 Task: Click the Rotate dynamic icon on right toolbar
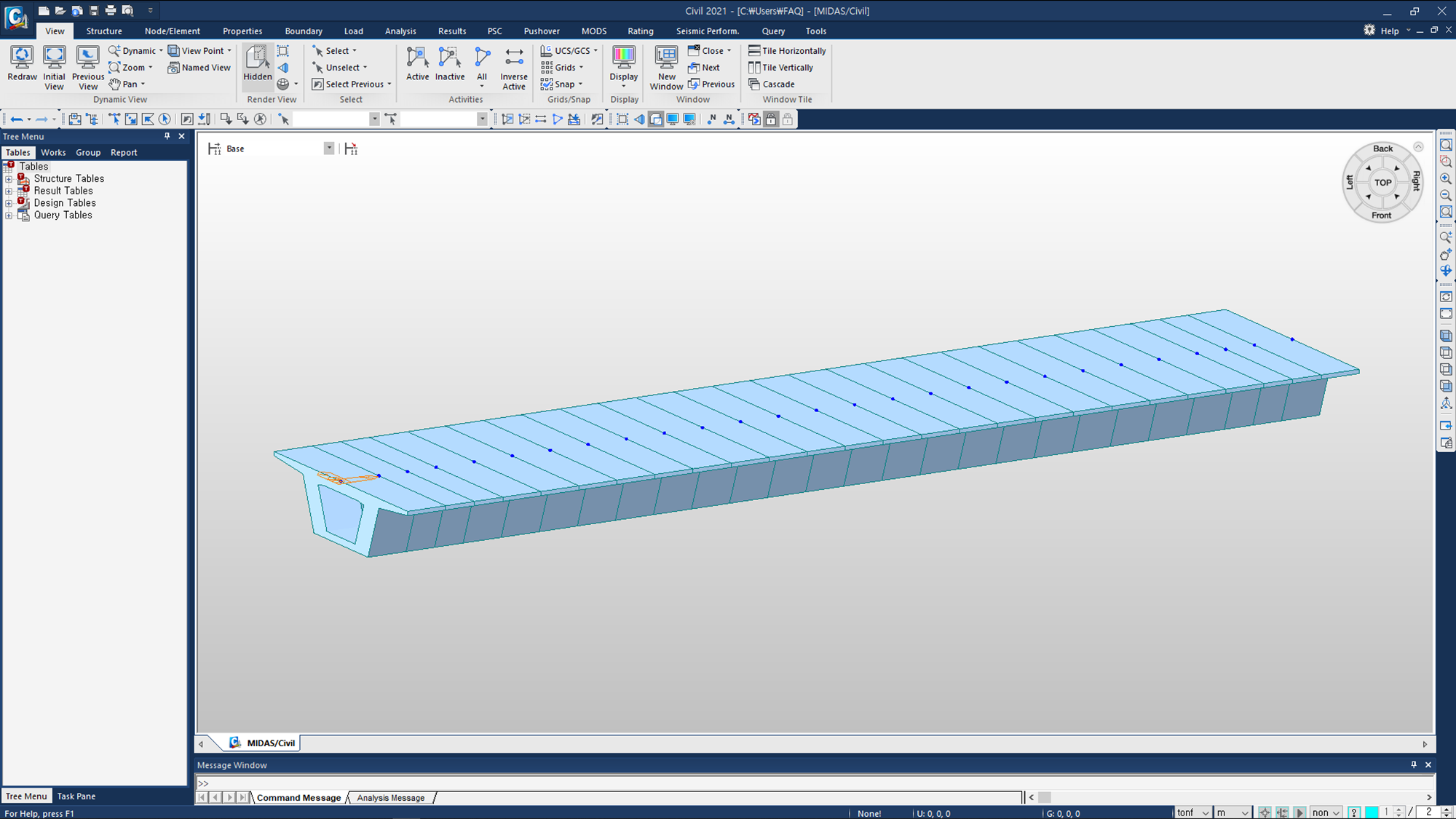click(x=1446, y=272)
